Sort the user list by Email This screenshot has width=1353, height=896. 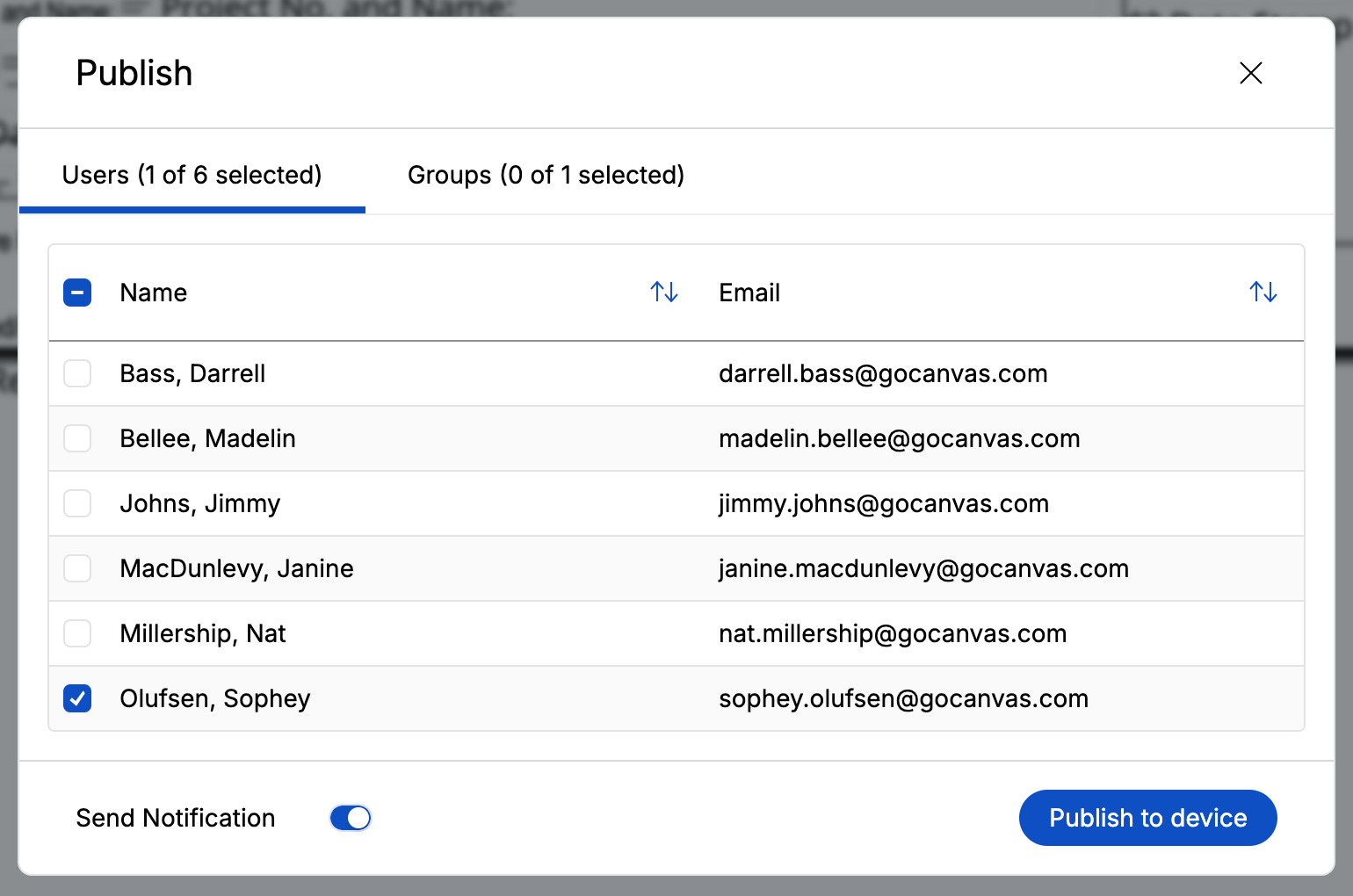1263,291
